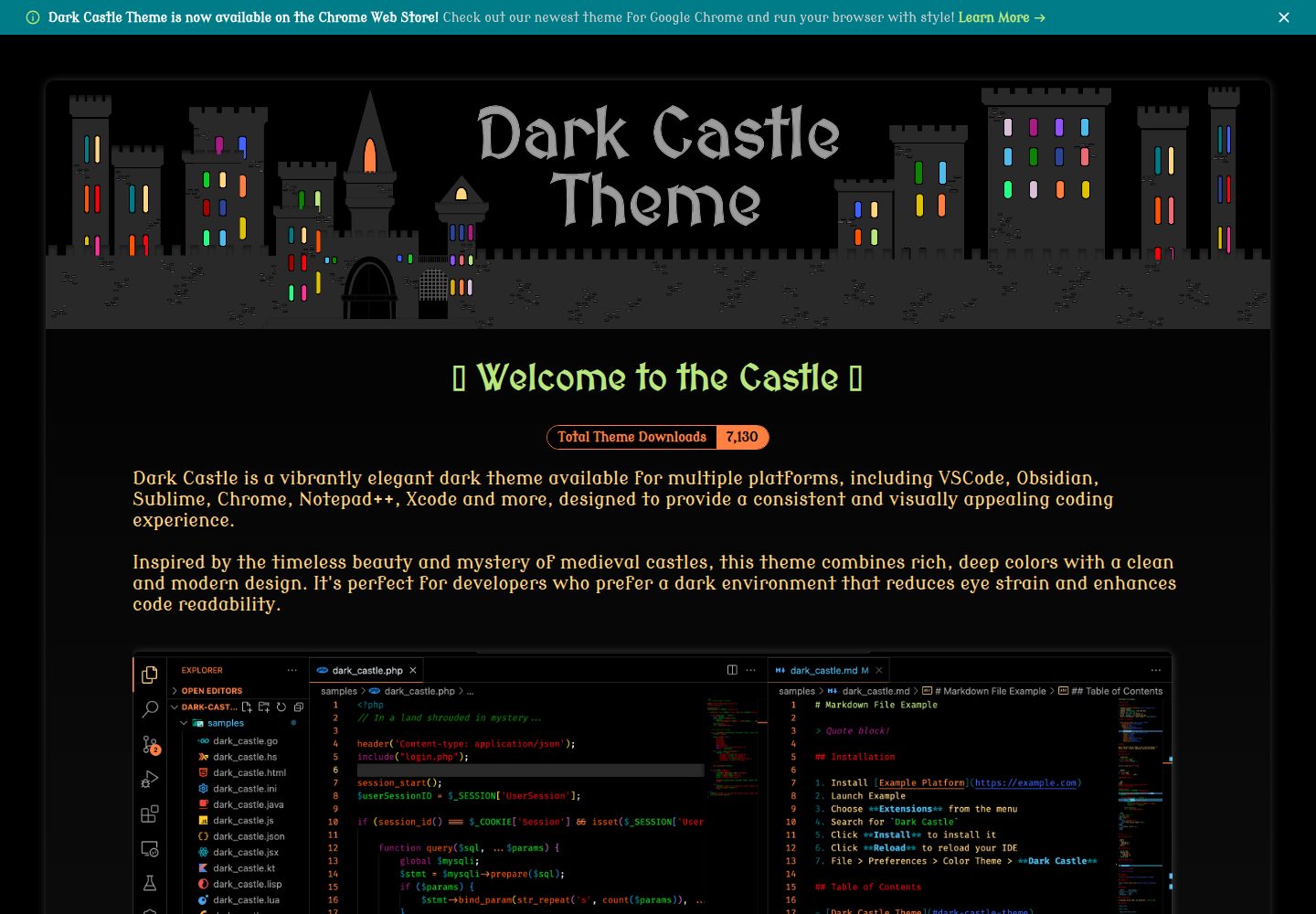The image size is (1316, 914).
Task: Open Source Control icon with badge 2
Action: pos(150,745)
